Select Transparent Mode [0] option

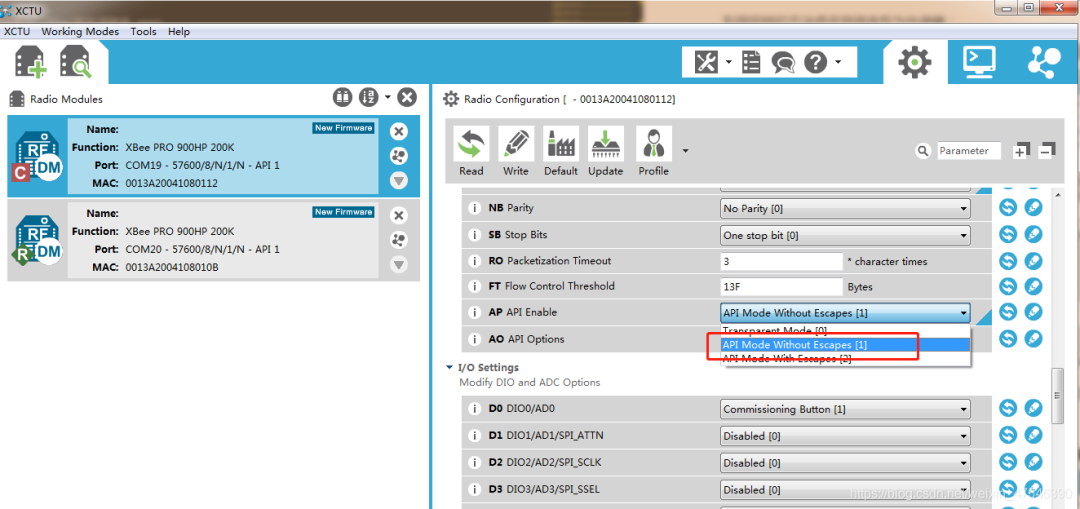click(x=845, y=331)
